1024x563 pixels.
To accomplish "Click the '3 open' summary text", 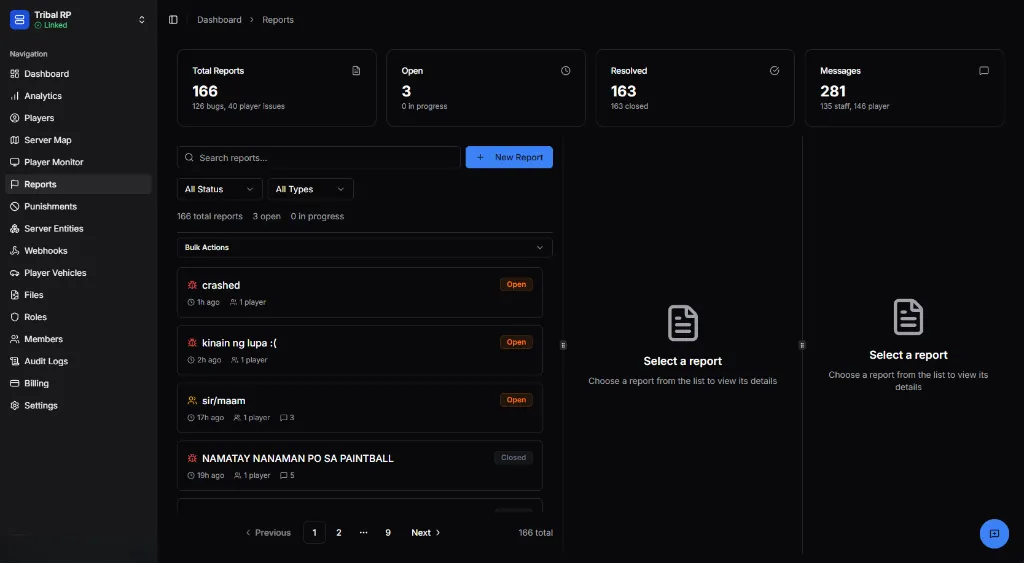I will (x=266, y=216).
